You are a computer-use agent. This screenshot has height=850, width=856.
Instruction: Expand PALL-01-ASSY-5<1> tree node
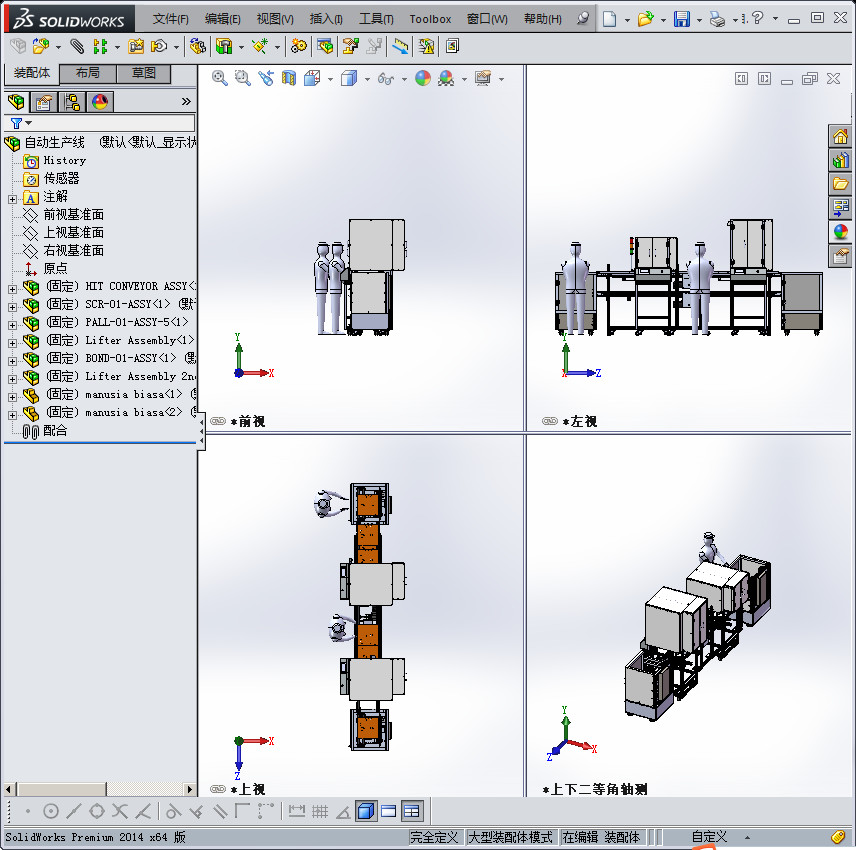(12, 325)
